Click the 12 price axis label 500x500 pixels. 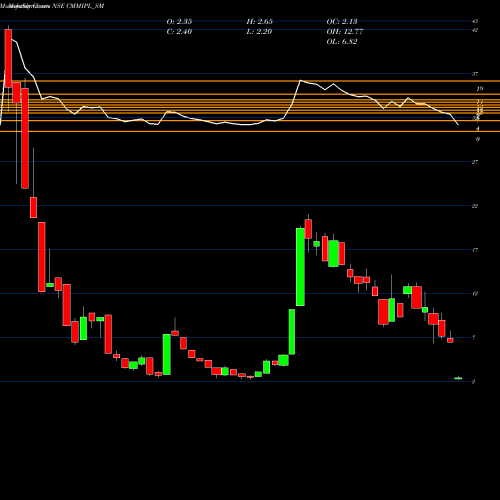click(x=475, y=294)
